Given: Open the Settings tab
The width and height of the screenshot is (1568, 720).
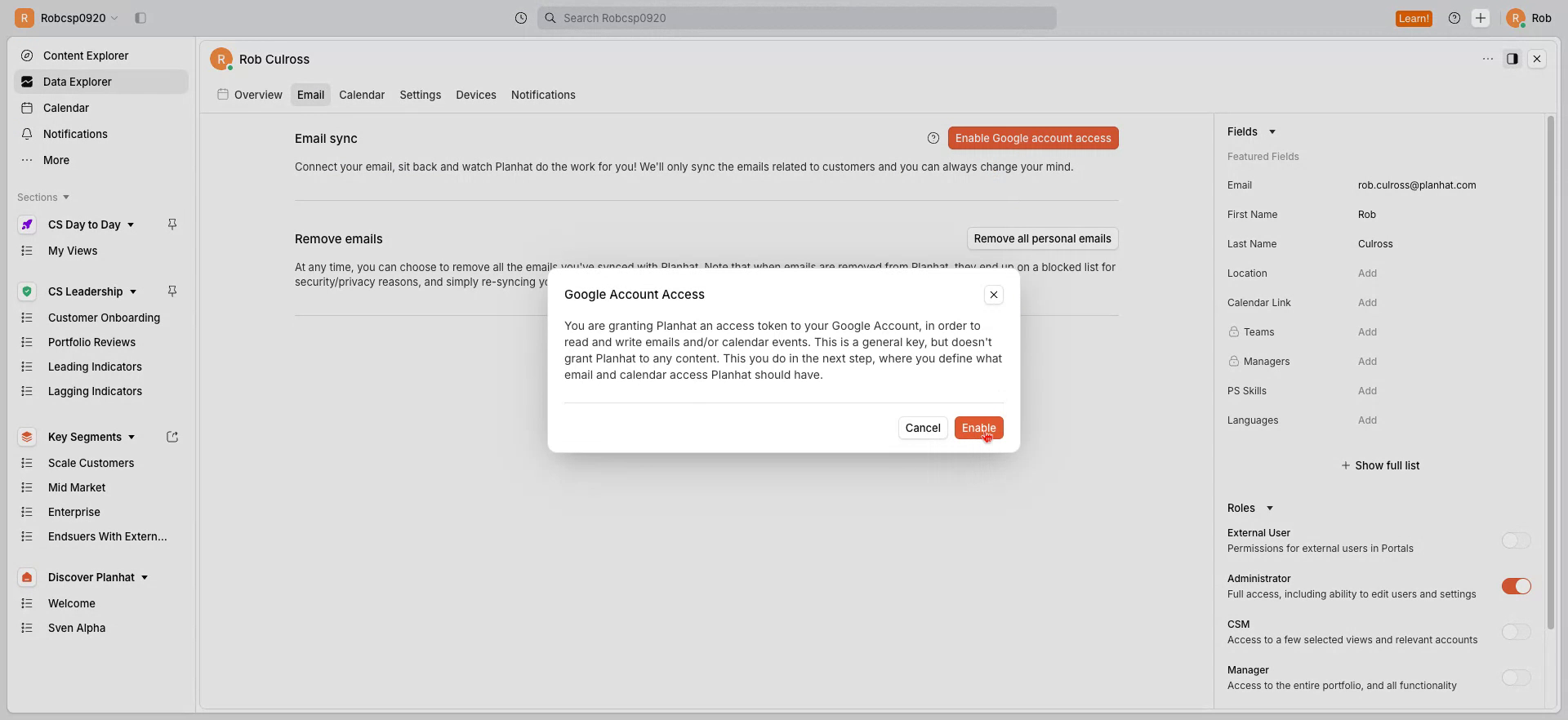Looking at the screenshot, I should 420,95.
